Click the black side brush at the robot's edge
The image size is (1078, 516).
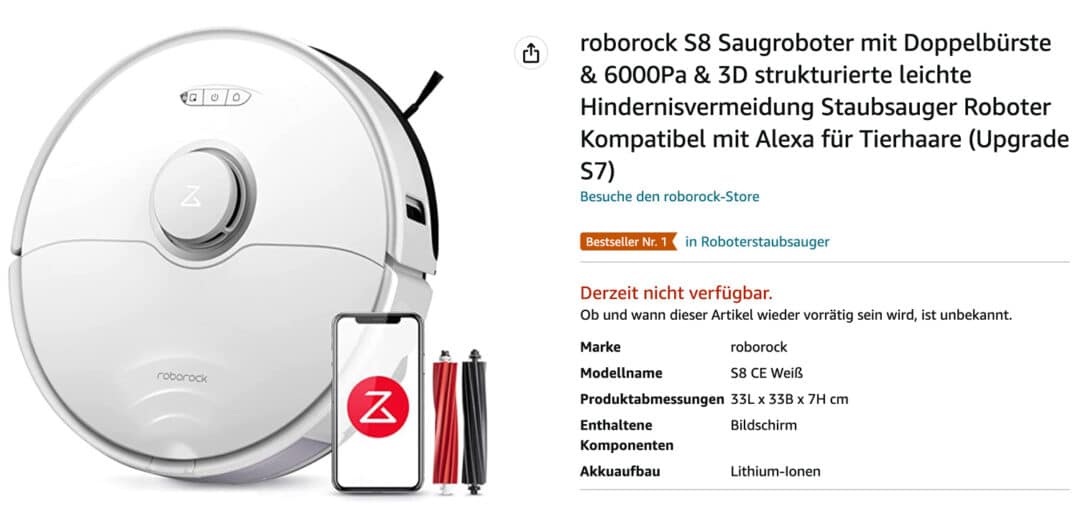(x=423, y=94)
